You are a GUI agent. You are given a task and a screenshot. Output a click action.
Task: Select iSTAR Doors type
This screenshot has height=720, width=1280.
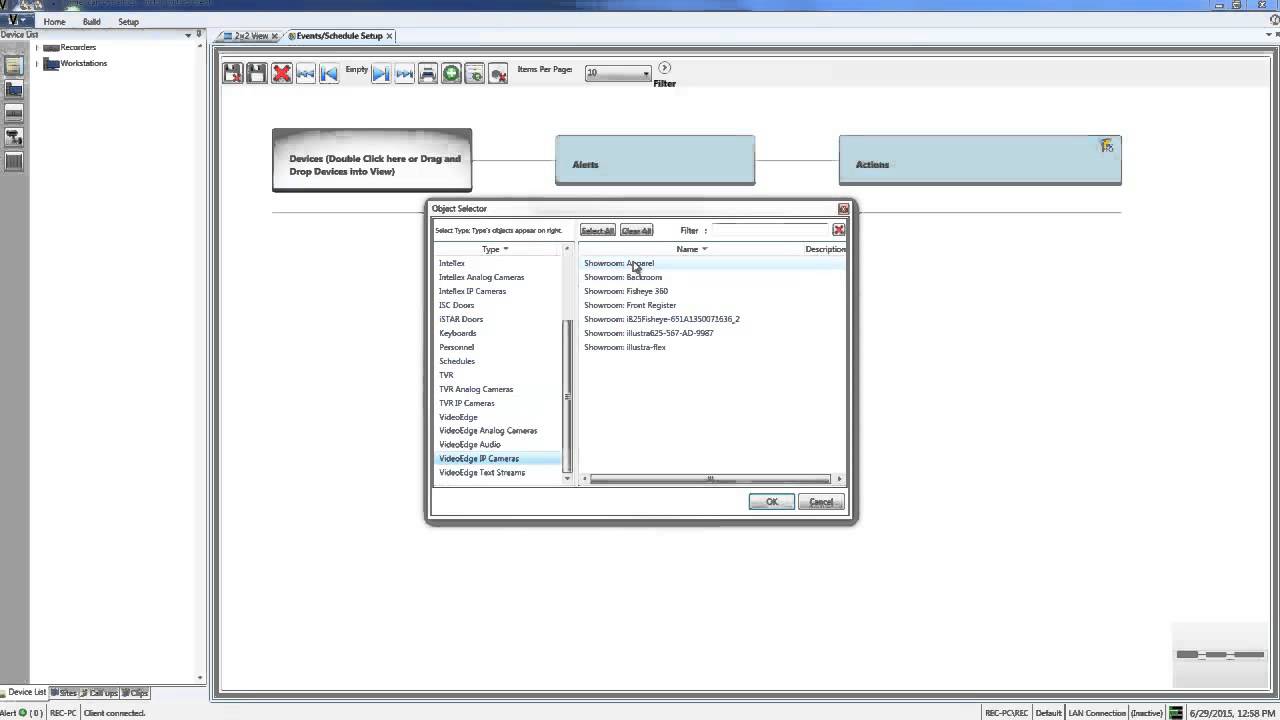[461, 319]
